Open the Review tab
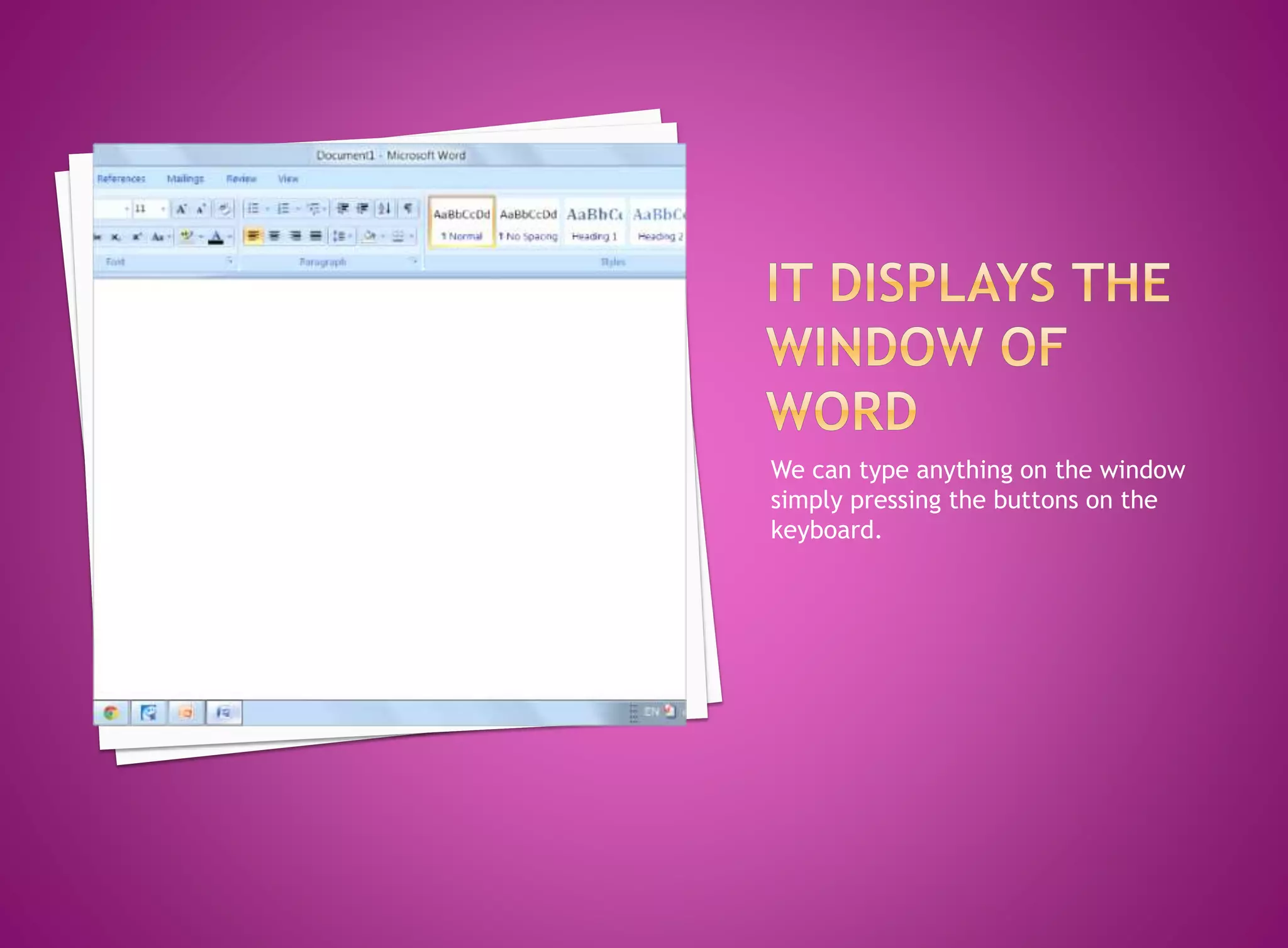 click(x=241, y=179)
